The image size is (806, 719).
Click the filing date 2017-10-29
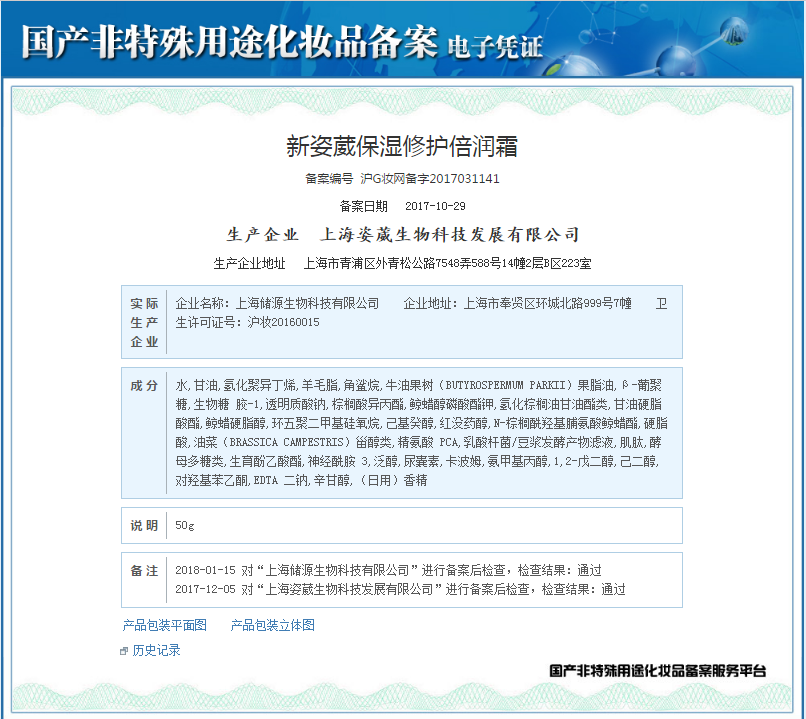pyautogui.click(x=435, y=206)
